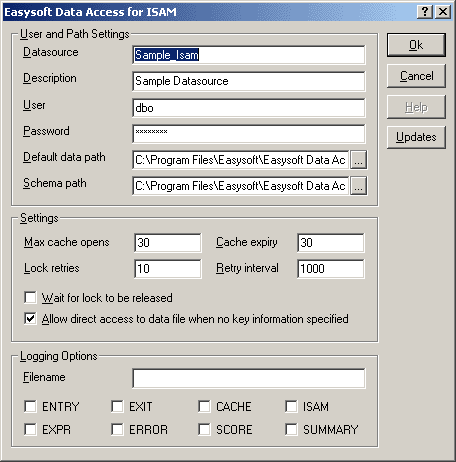Open the Updates button
This screenshot has height=462, width=456.
(x=416, y=137)
